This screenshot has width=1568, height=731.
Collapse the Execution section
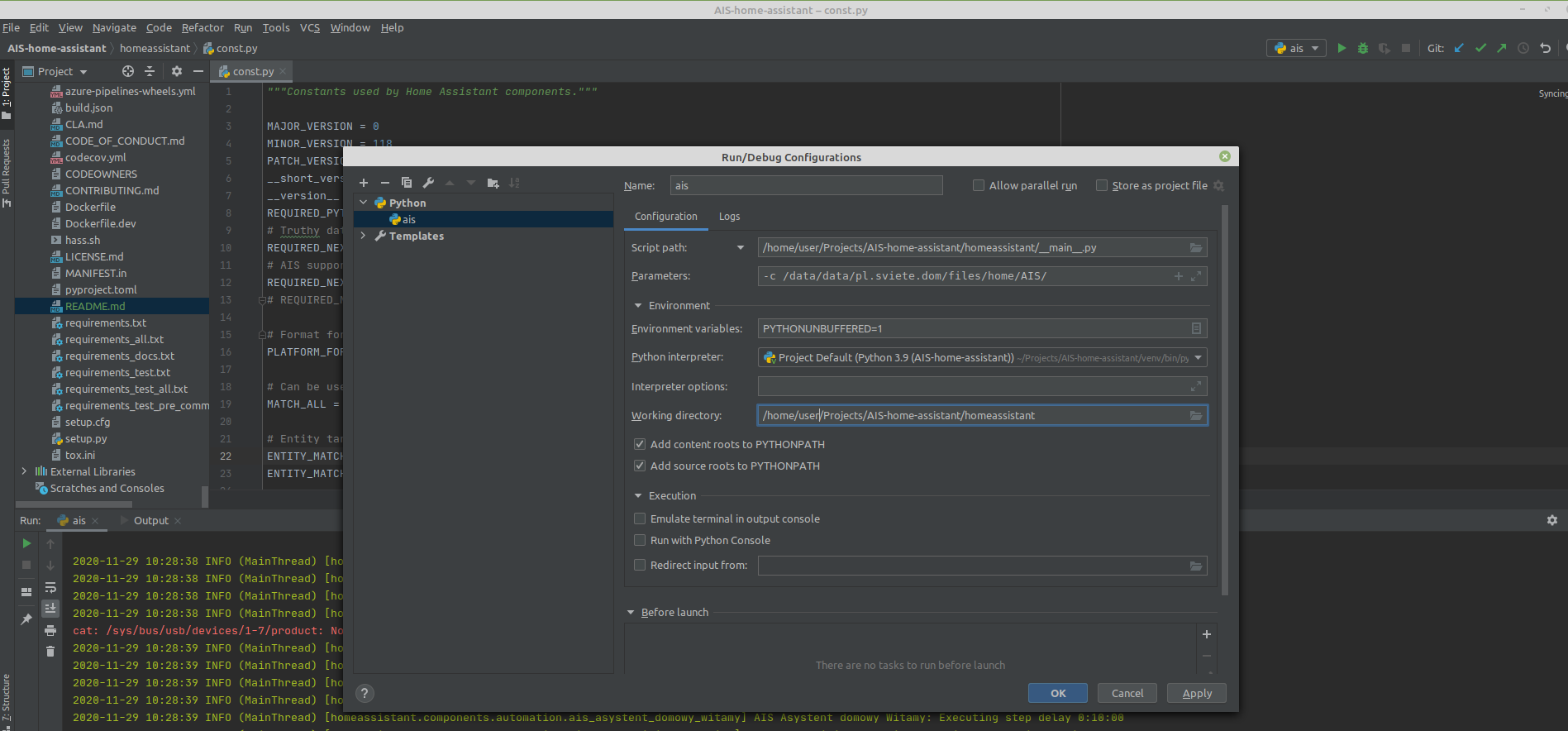point(638,496)
